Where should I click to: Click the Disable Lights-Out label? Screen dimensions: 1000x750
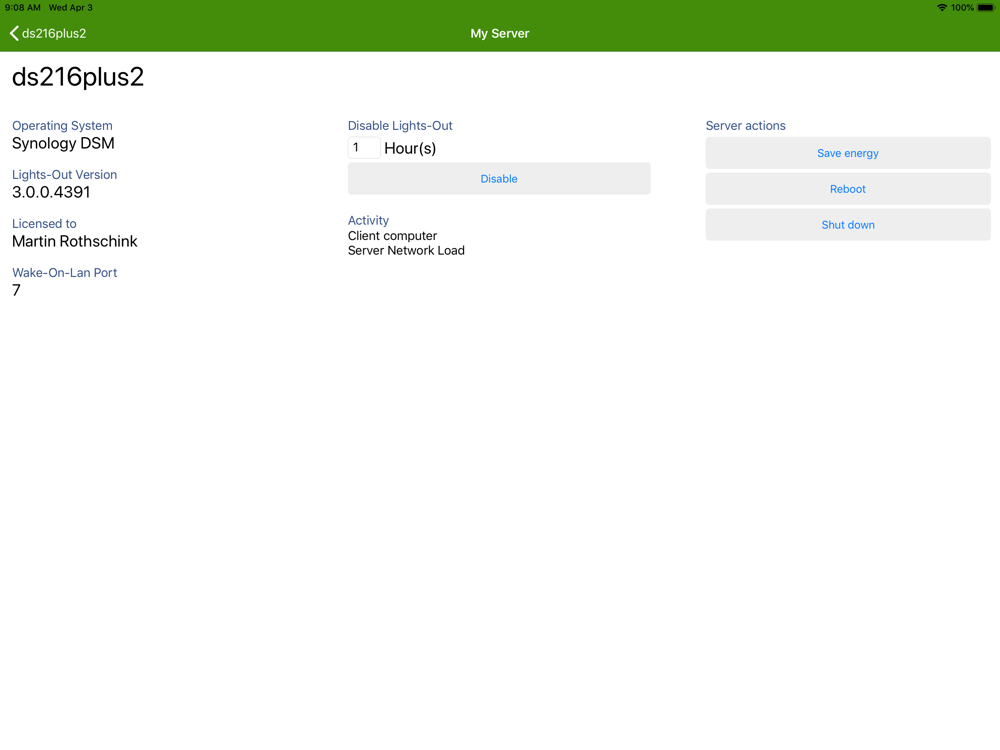(x=400, y=126)
